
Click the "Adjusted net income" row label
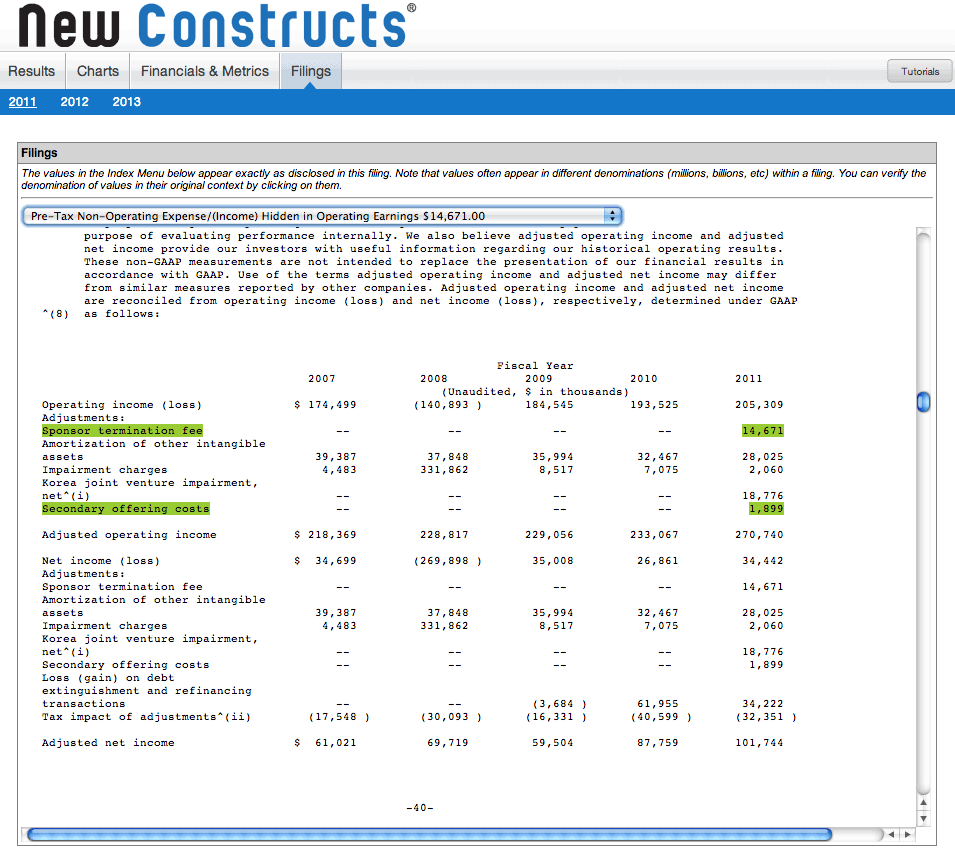108,743
